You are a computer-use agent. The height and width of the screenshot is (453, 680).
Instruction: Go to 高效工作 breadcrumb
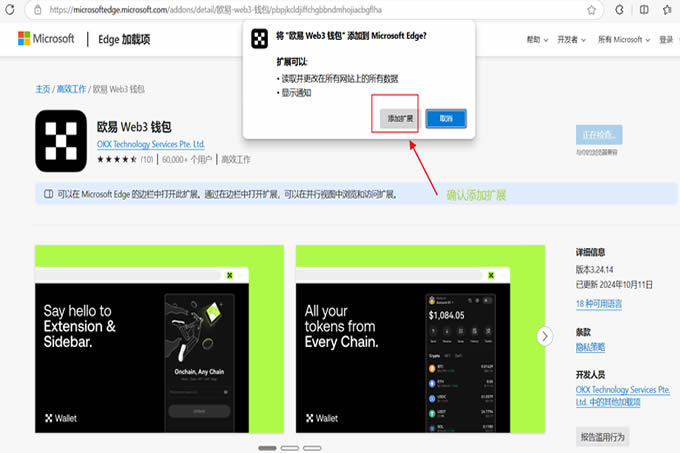[x=71, y=89]
